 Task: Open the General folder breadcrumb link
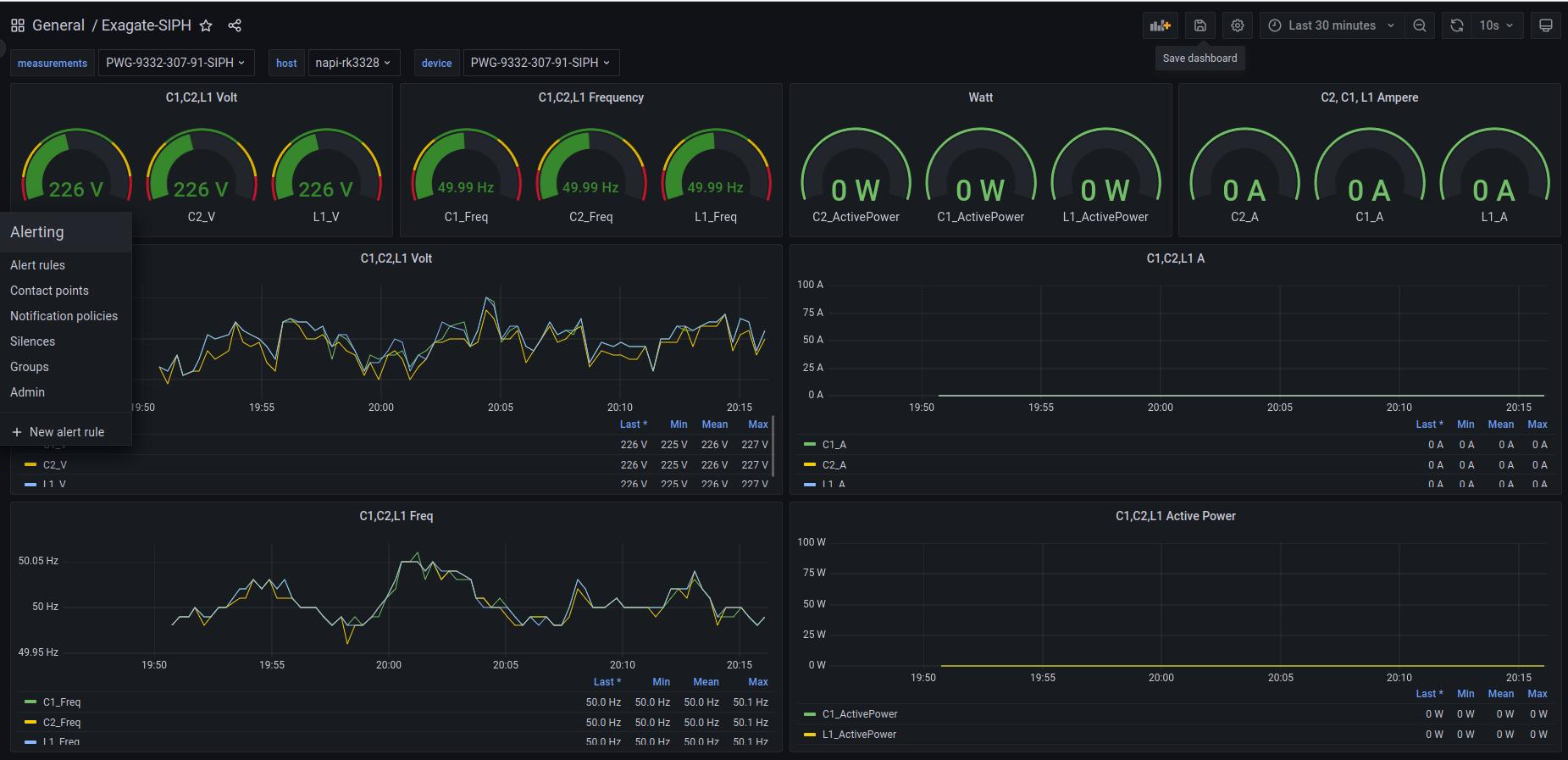click(x=58, y=25)
